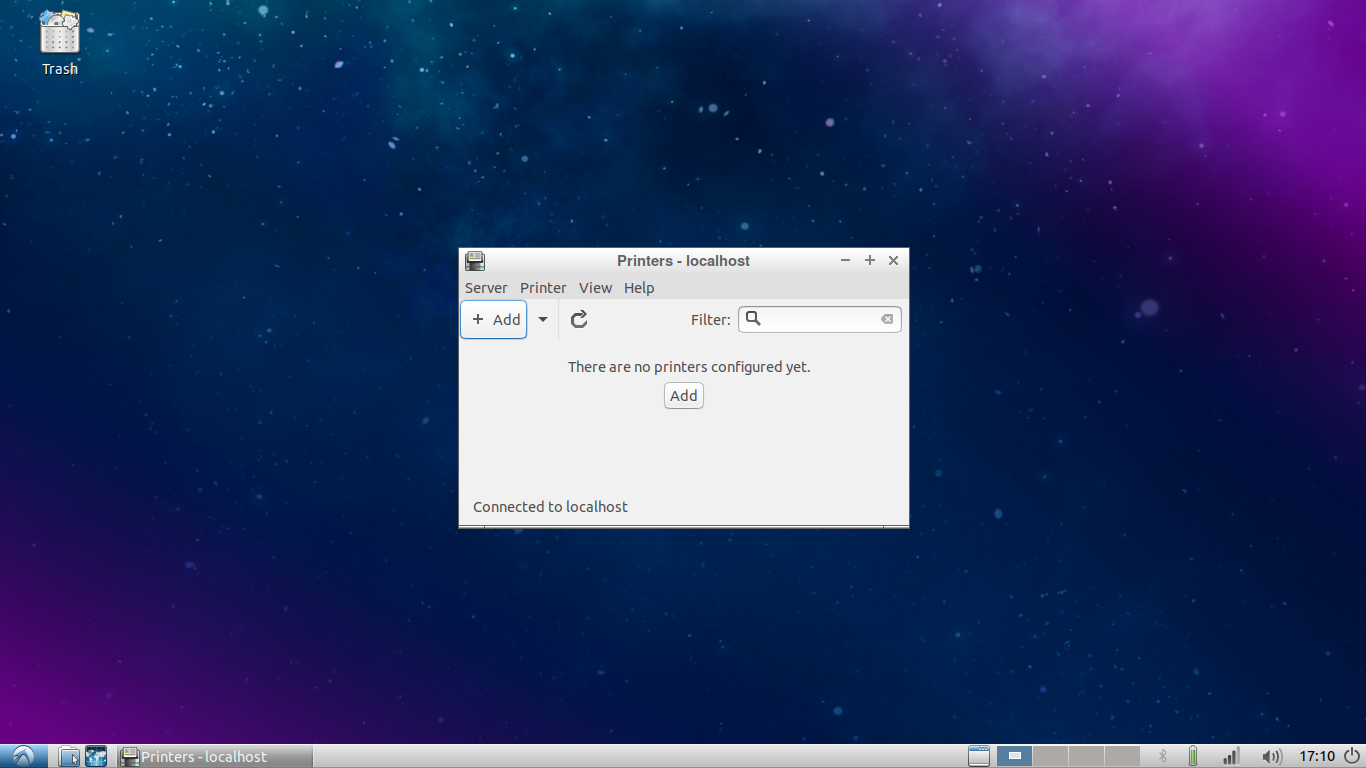Click the 'Connected to localhost' status text
This screenshot has width=1366, height=768.
(x=551, y=507)
